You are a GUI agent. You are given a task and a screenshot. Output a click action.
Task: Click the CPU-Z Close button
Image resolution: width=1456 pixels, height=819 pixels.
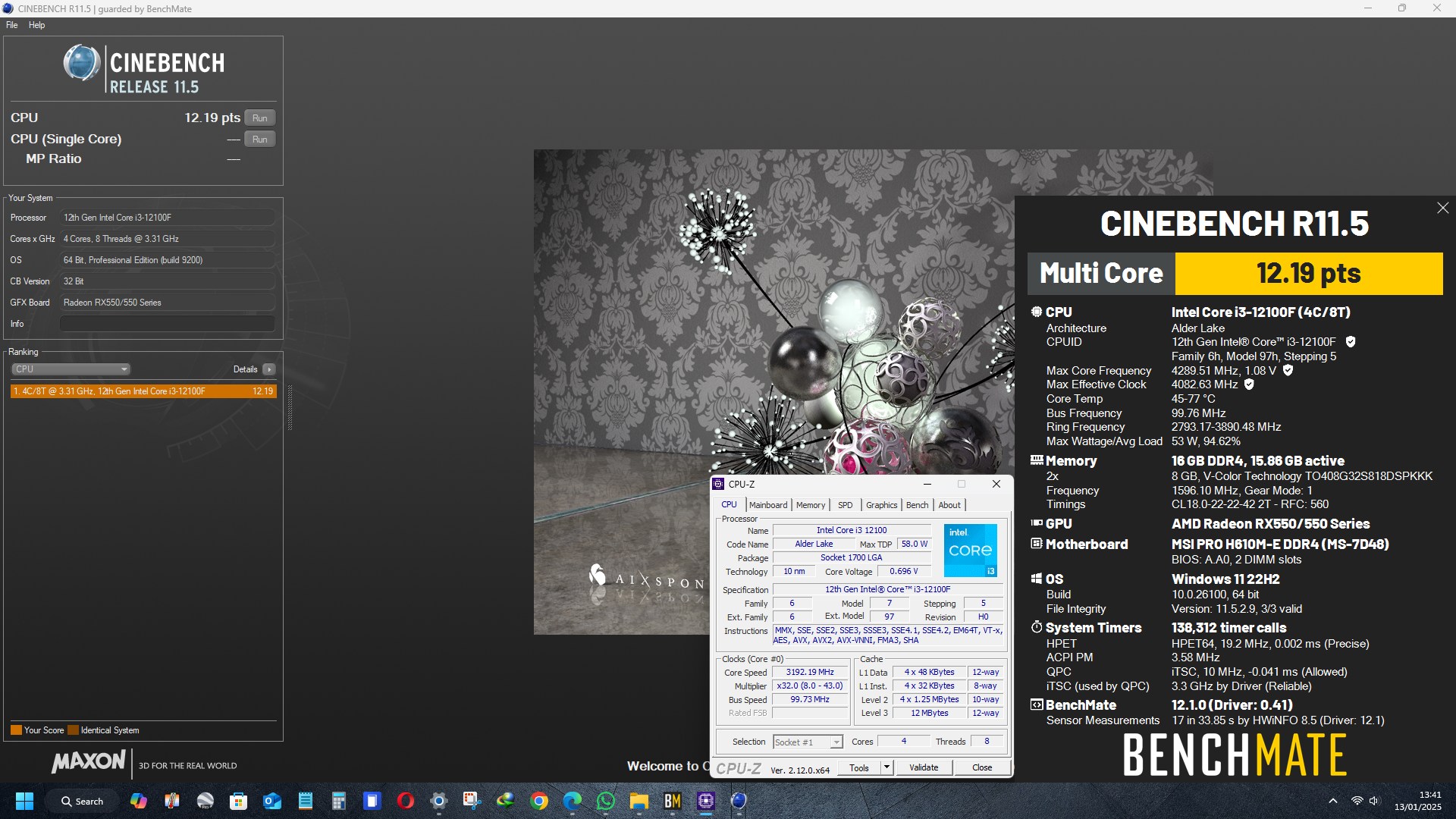[x=982, y=768]
